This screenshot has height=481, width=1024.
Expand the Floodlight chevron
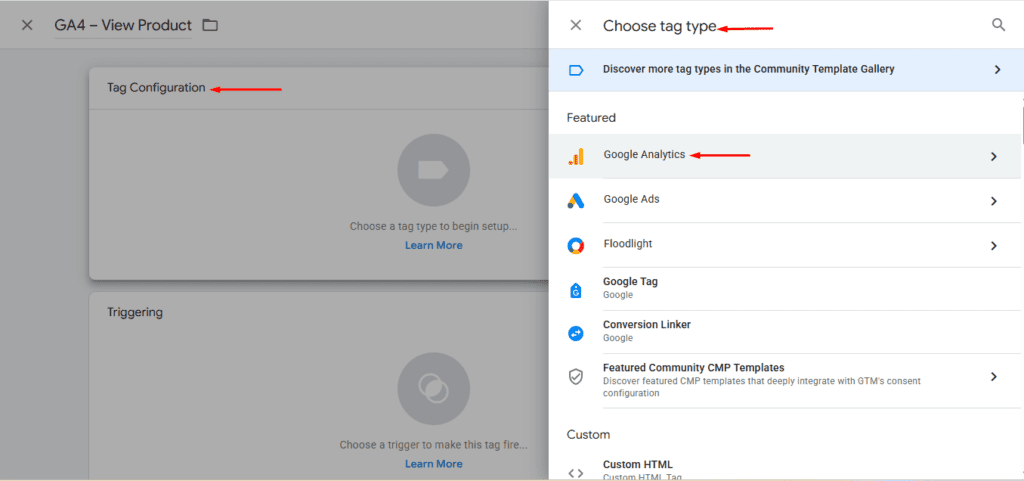(993, 245)
